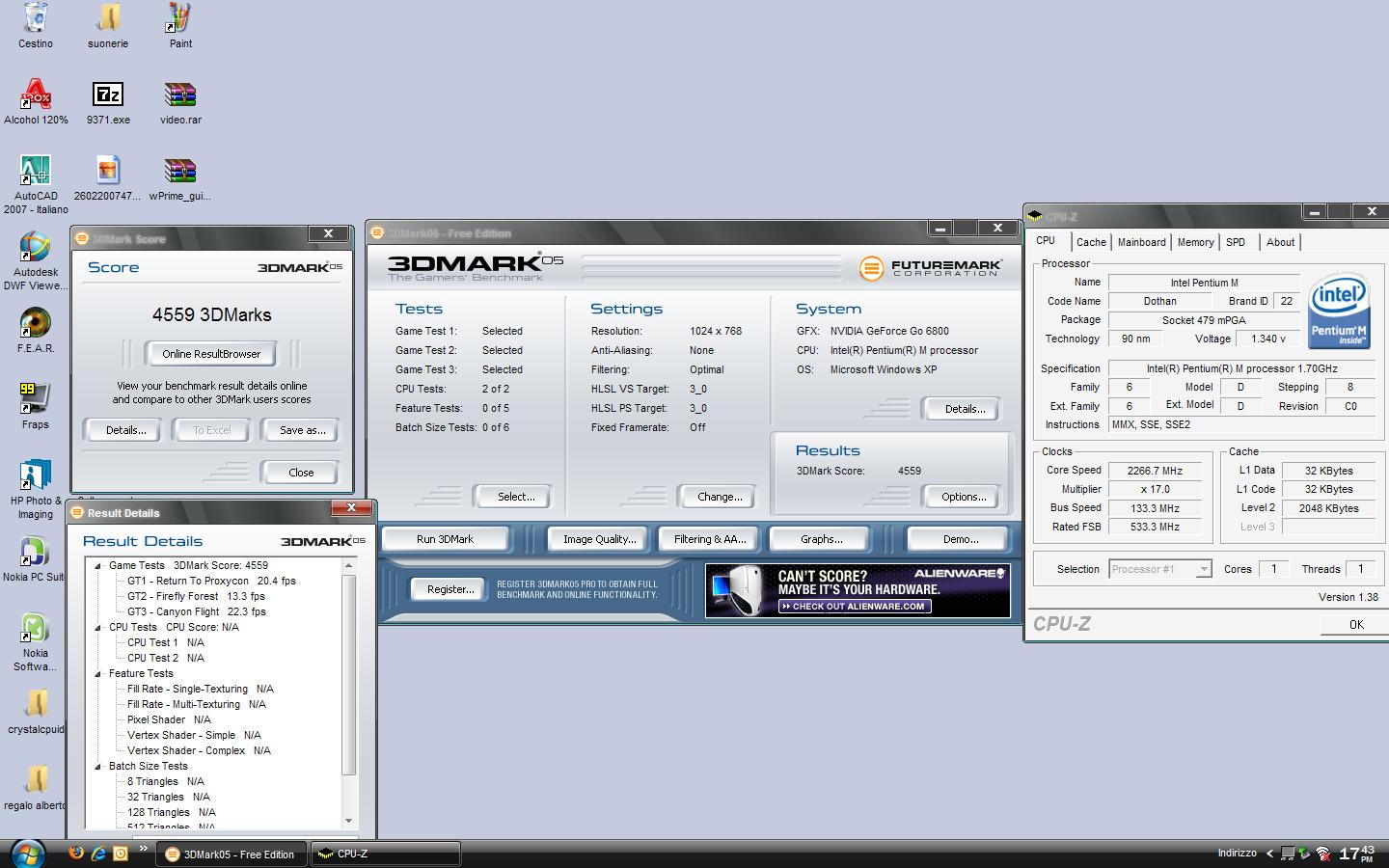Click Select under Tests section
Viewport: 1389px width, 868px height.
[515, 497]
